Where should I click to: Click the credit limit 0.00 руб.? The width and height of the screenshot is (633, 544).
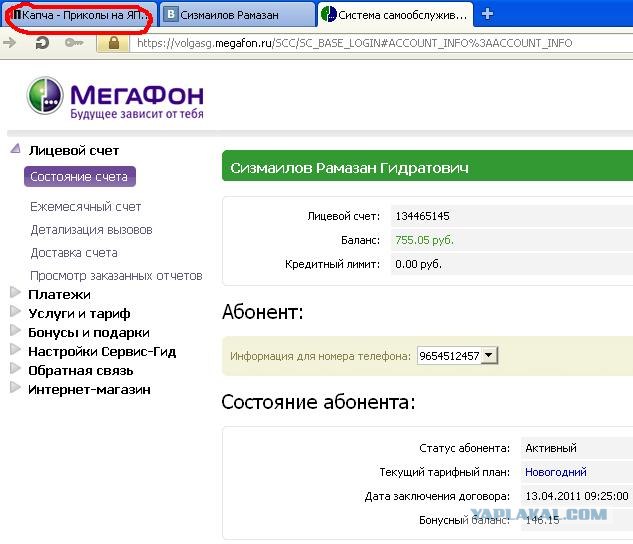(x=418, y=264)
